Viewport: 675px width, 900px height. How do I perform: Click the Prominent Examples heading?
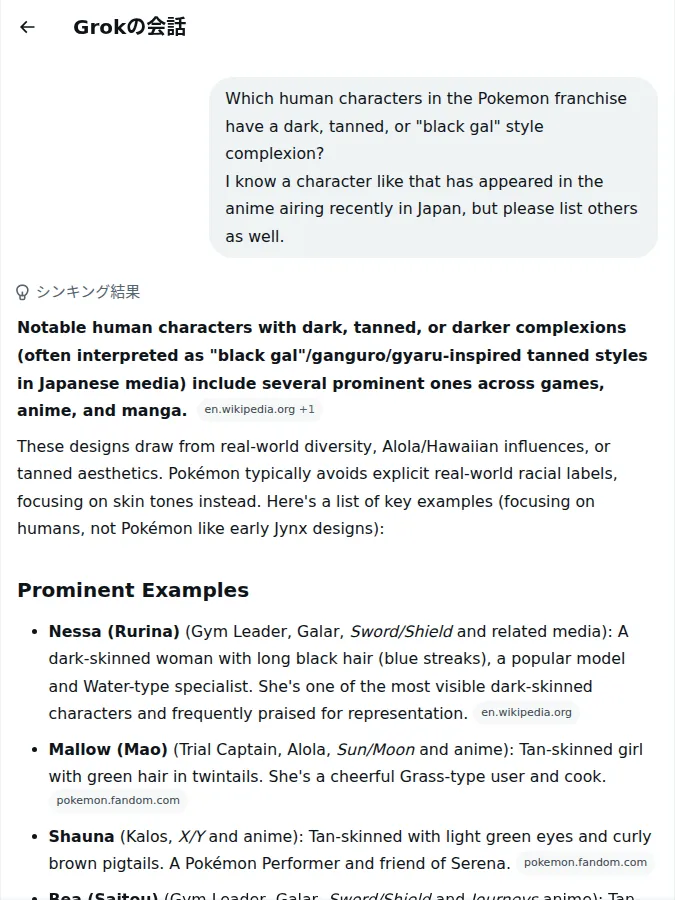pyautogui.click(x=133, y=590)
